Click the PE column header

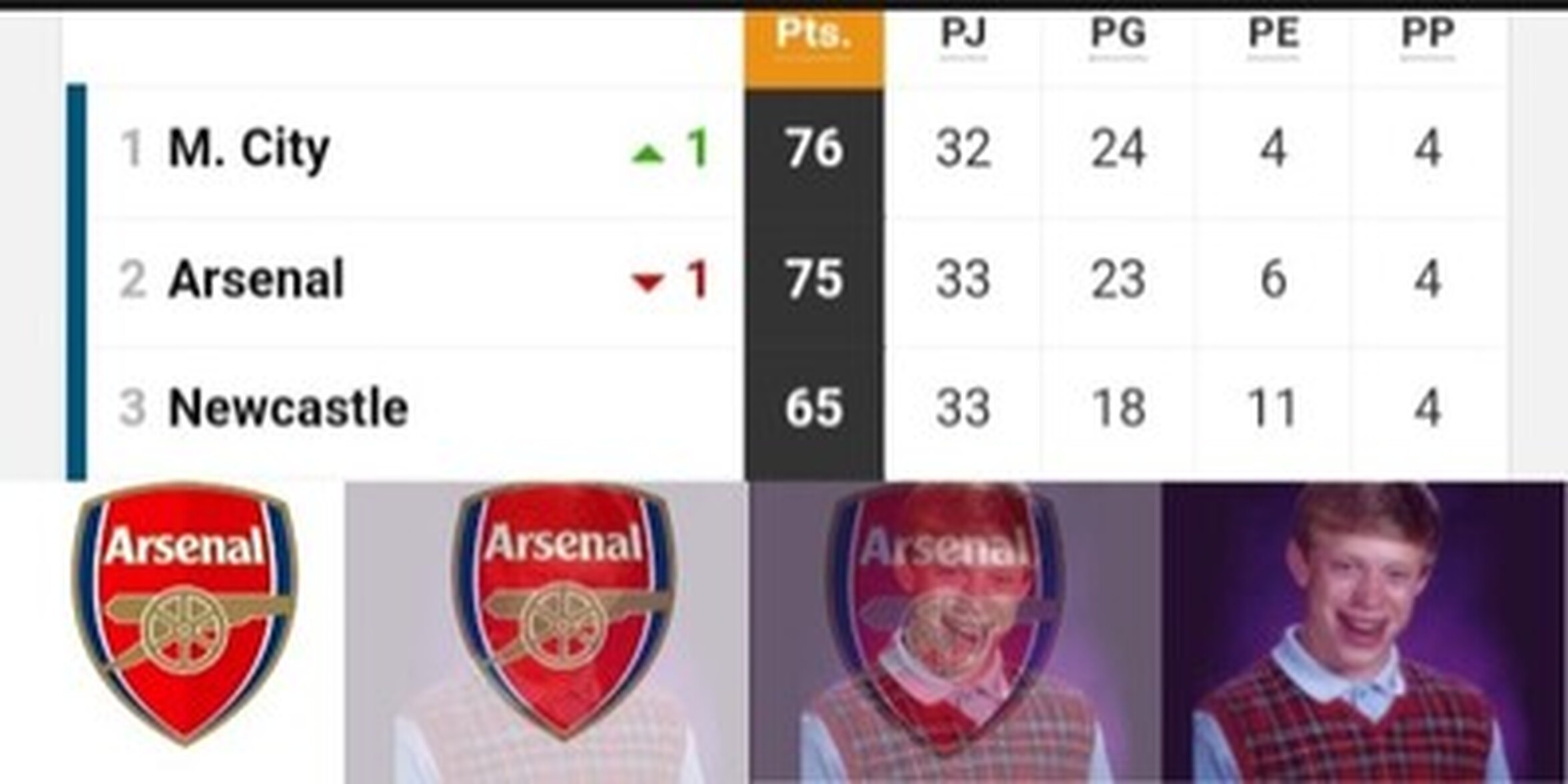point(1273,33)
